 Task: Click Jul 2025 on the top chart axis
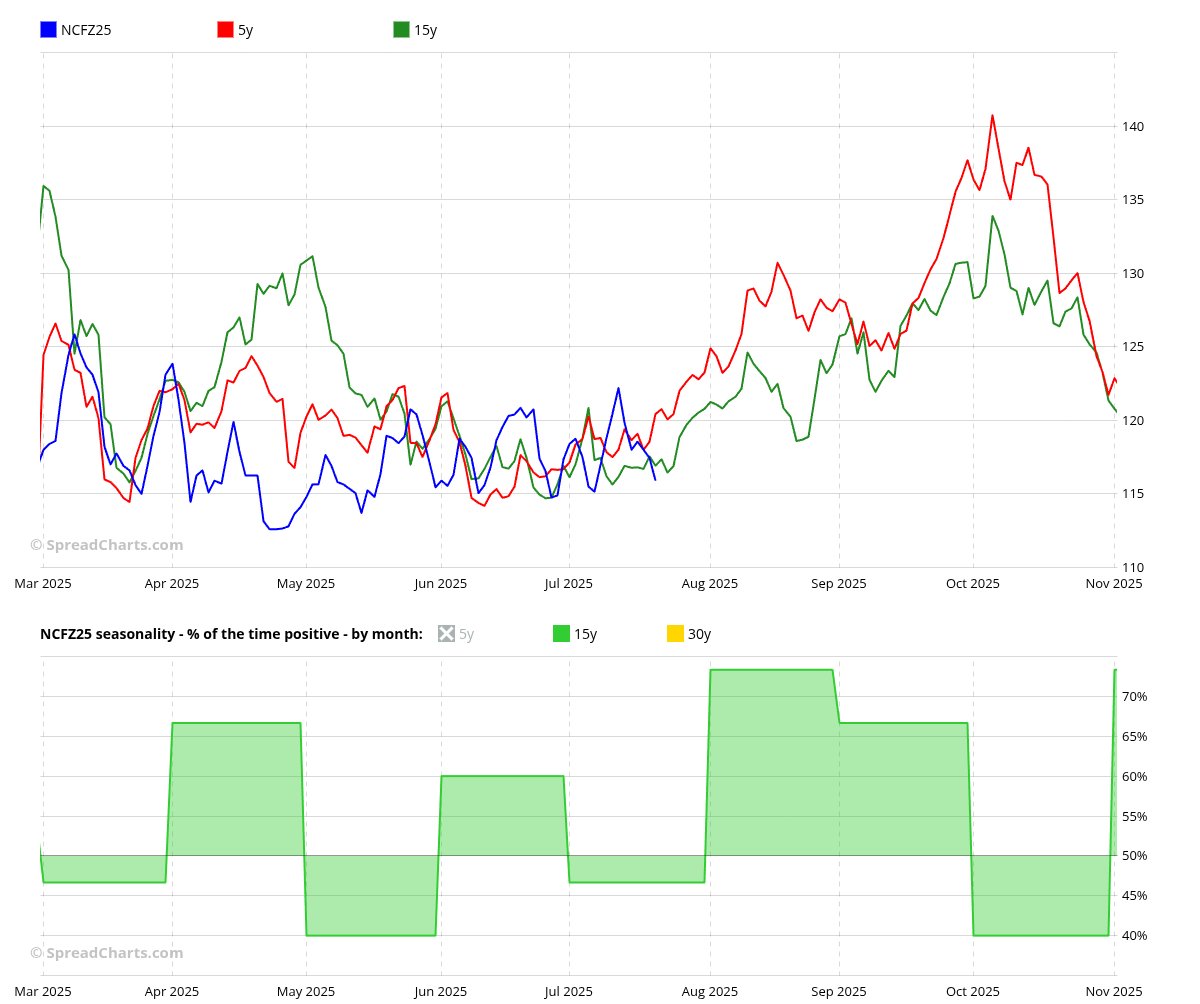[569, 583]
